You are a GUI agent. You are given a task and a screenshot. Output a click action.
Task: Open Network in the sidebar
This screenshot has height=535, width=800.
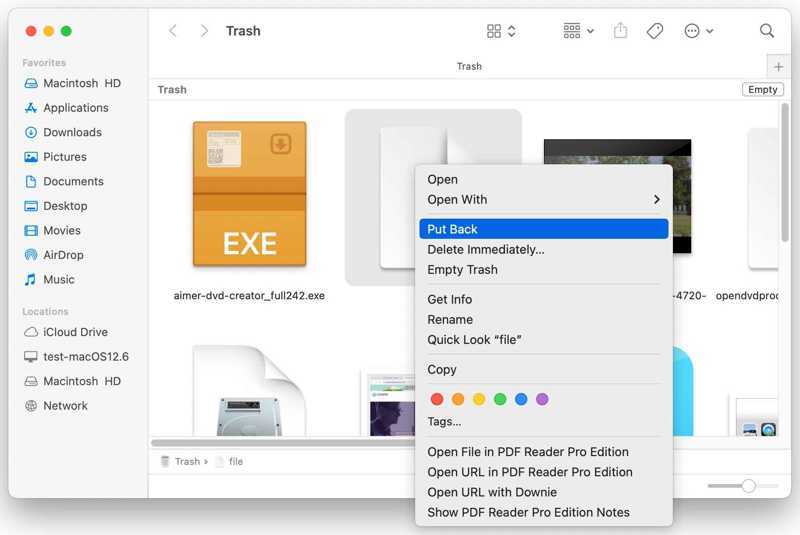coord(56,405)
